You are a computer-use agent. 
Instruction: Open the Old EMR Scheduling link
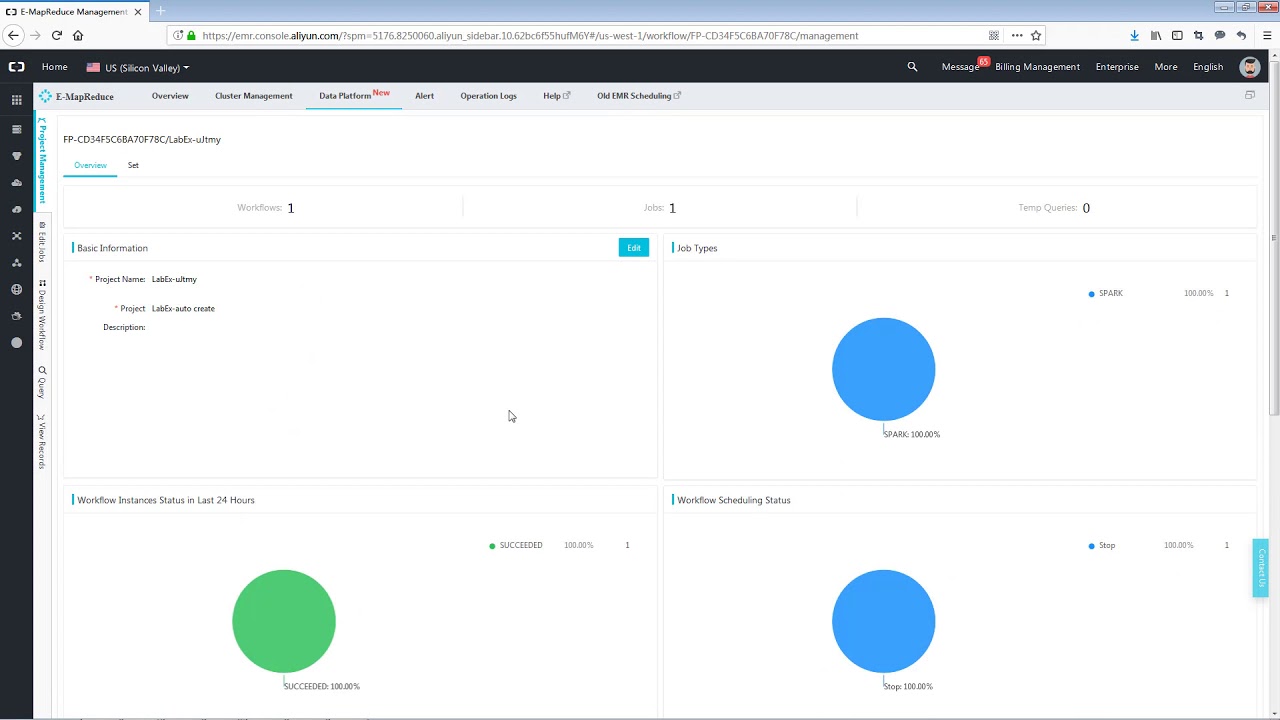pos(639,96)
